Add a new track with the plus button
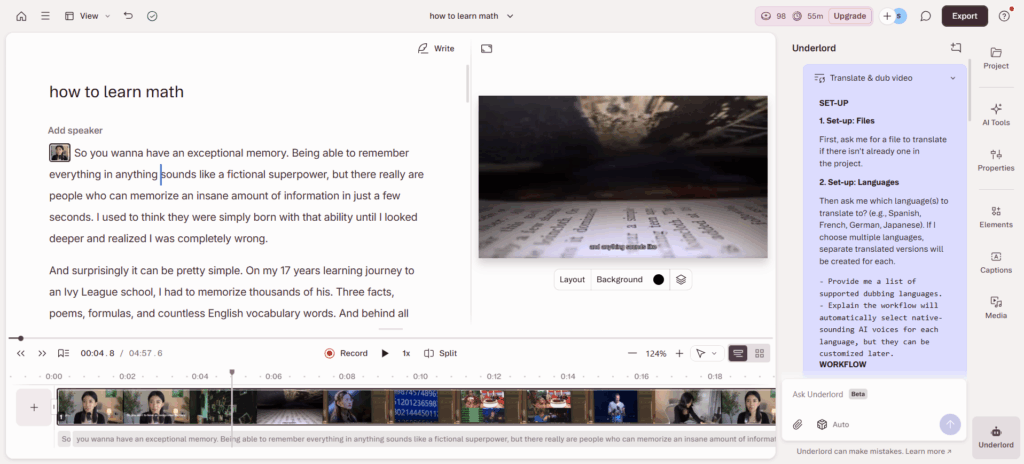The height and width of the screenshot is (464, 1024). point(34,407)
